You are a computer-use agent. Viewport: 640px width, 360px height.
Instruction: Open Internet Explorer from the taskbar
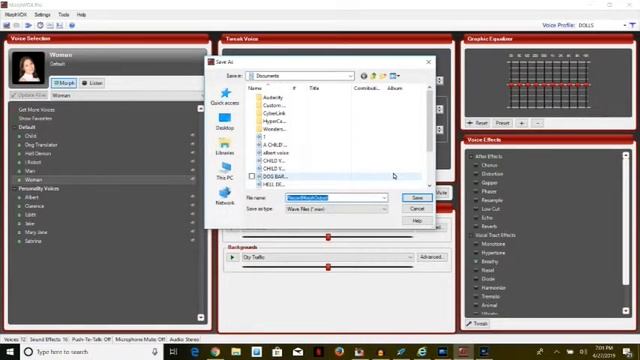tap(422, 351)
